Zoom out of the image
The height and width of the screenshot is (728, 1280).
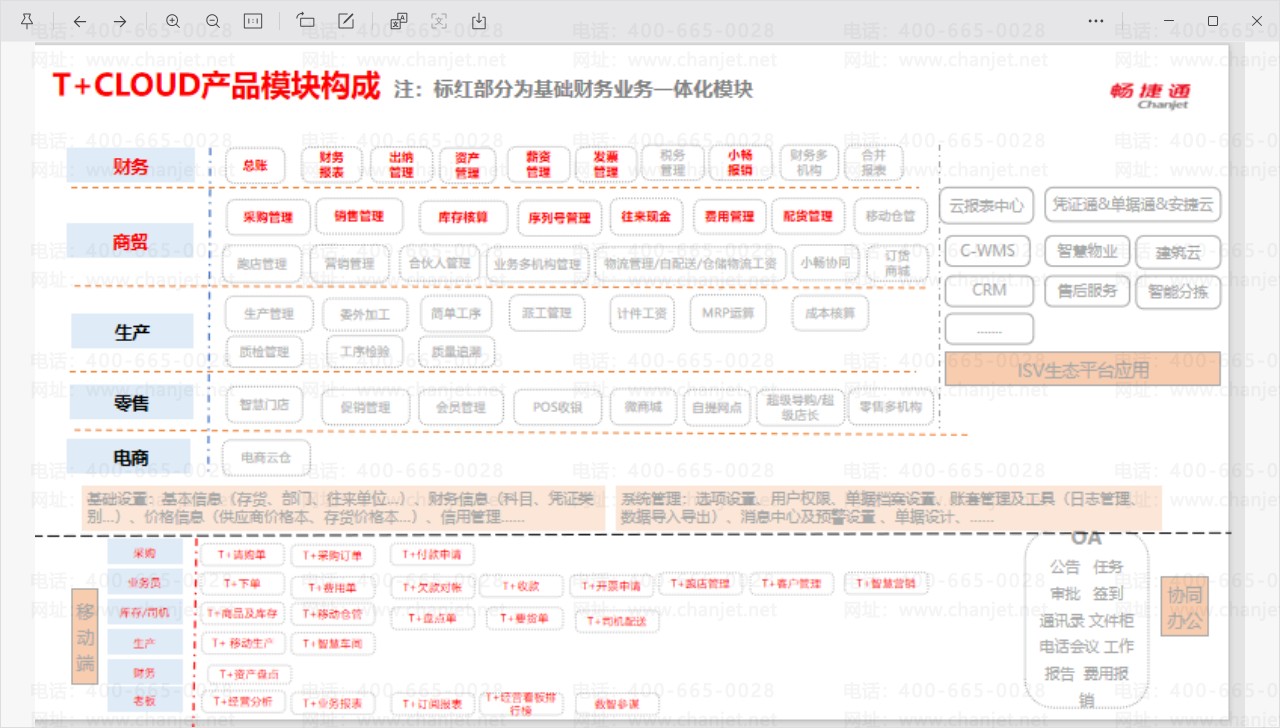(213, 21)
